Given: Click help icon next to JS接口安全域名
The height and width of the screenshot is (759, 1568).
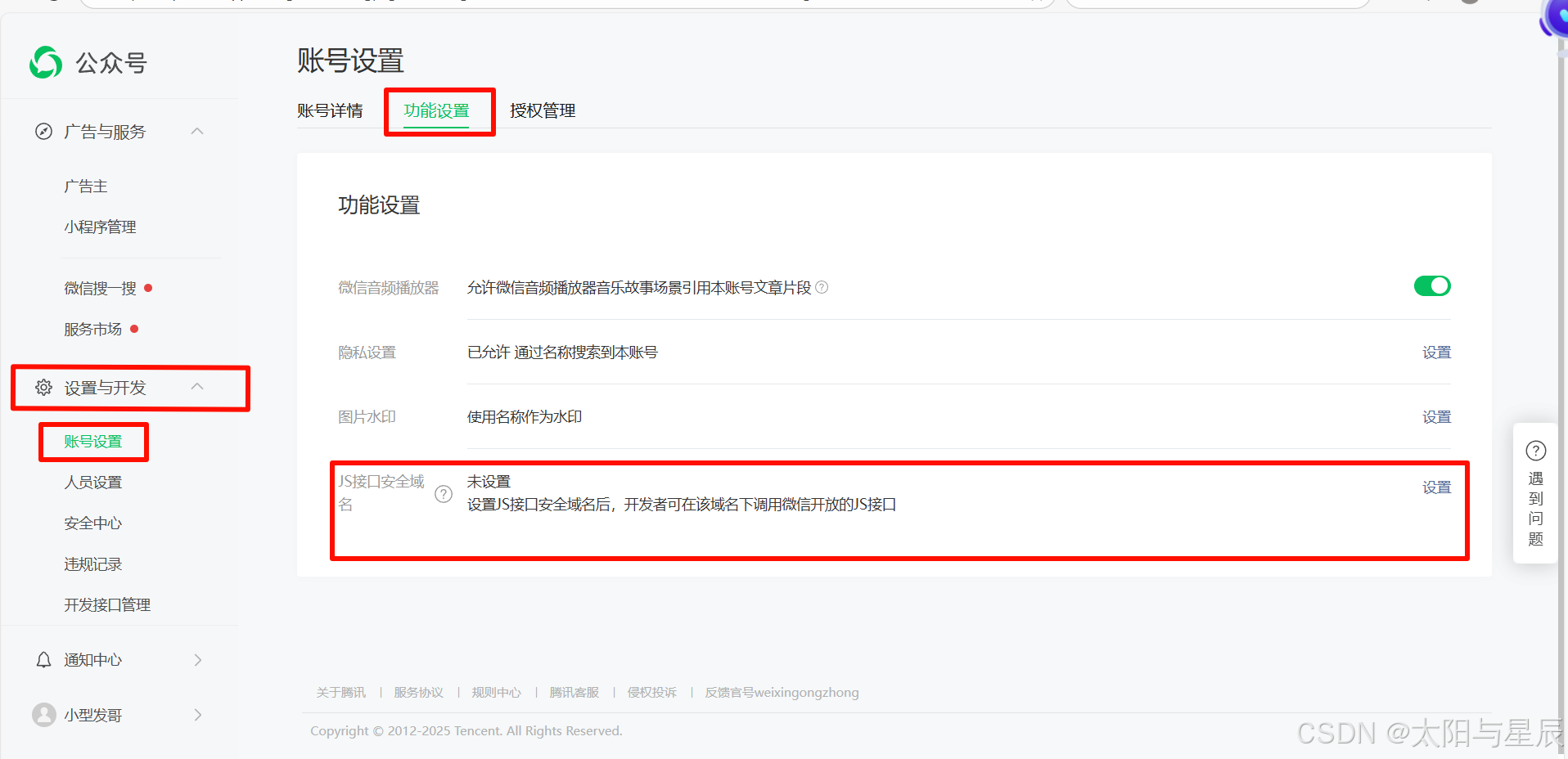Looking at the screenshot, I should (444, 494).
